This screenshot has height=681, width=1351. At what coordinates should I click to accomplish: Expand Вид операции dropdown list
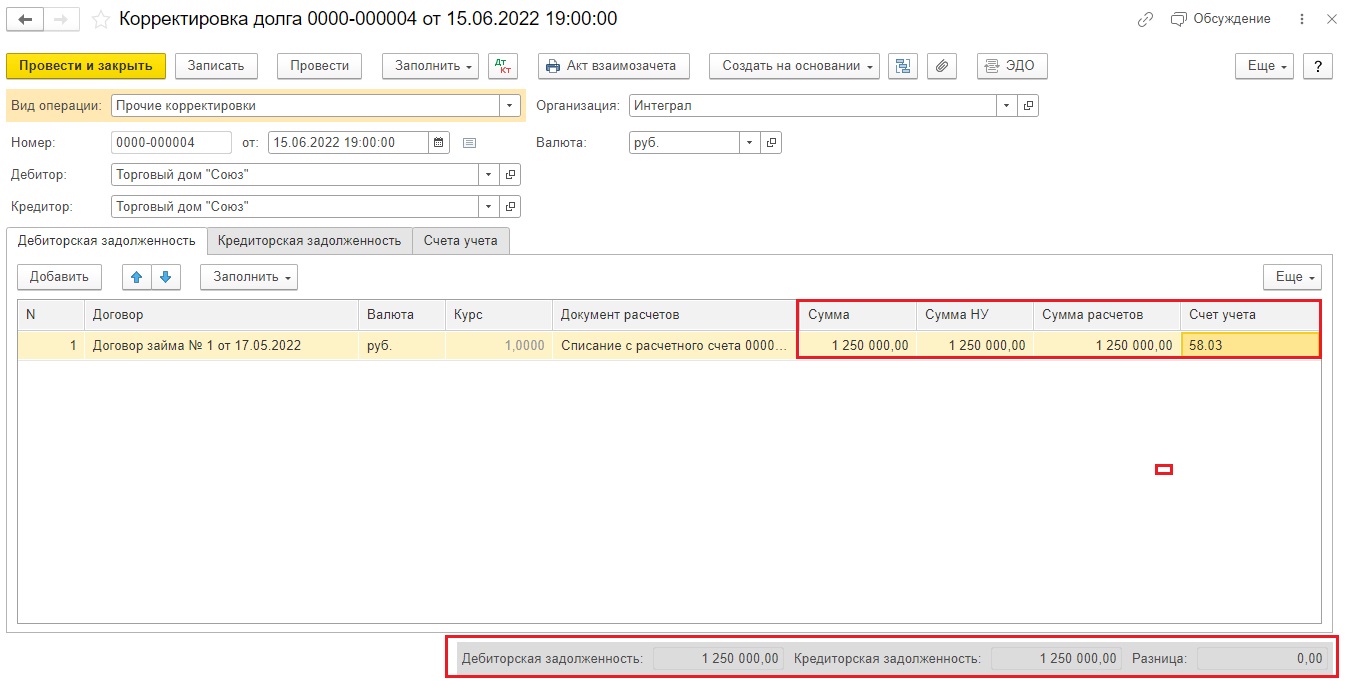click(510, 105)
